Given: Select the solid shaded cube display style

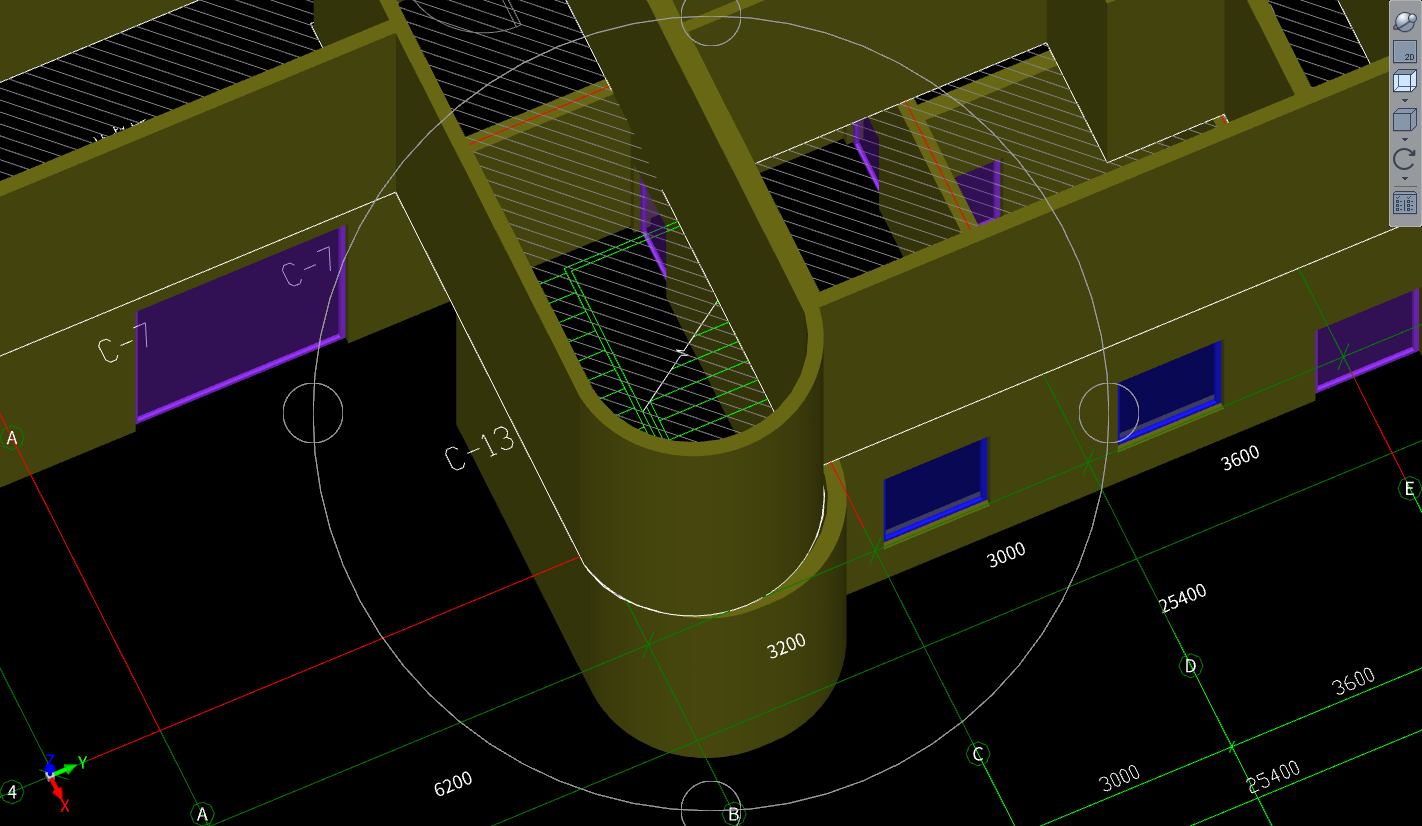Looking at the screenshot, I should (x=1405, y=120).
